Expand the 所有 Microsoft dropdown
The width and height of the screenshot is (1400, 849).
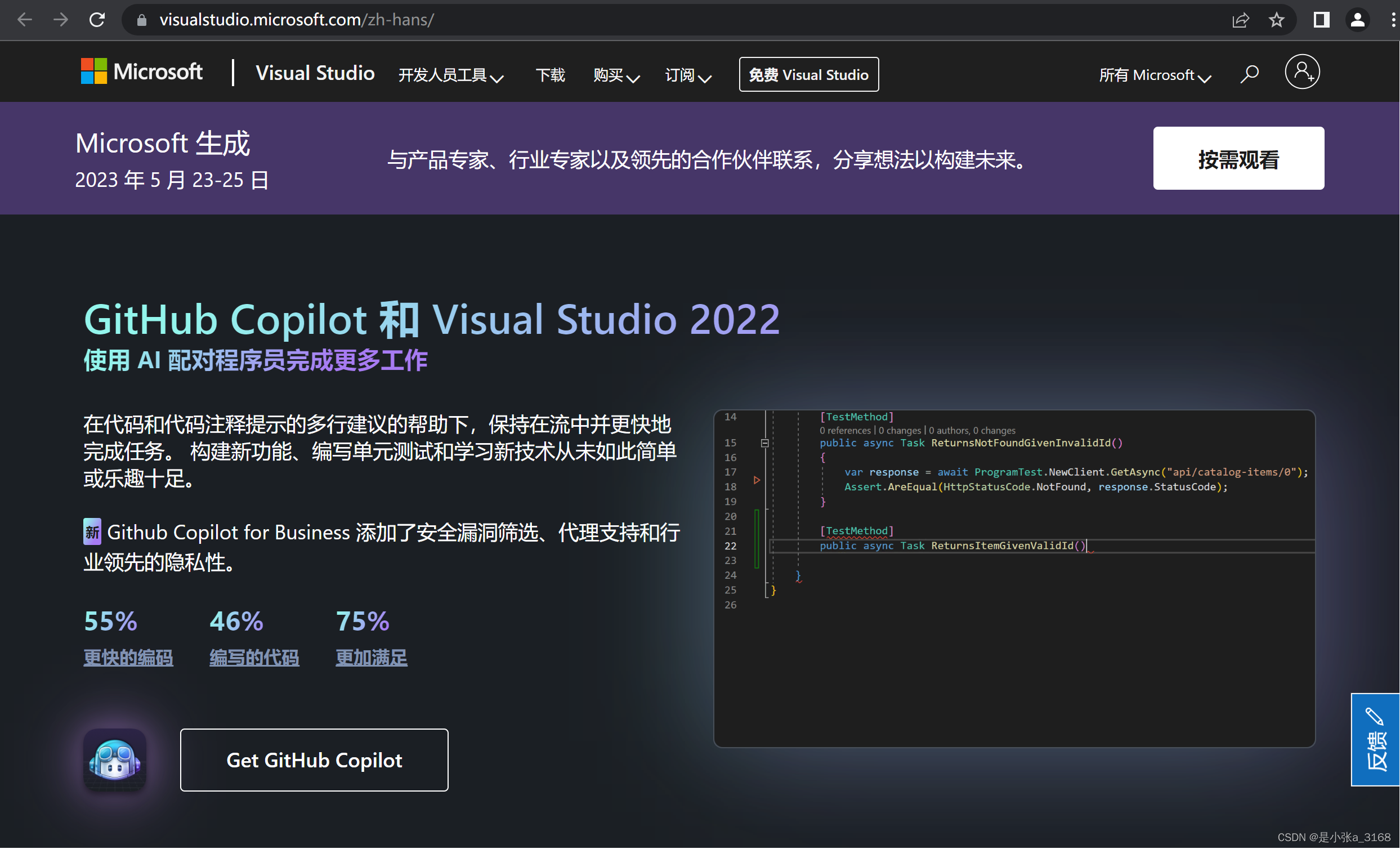pos(1155,75)
